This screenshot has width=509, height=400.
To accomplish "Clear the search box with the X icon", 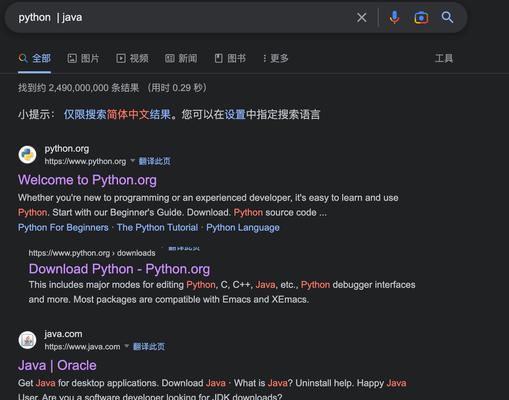I will click(x=362, y=17).
